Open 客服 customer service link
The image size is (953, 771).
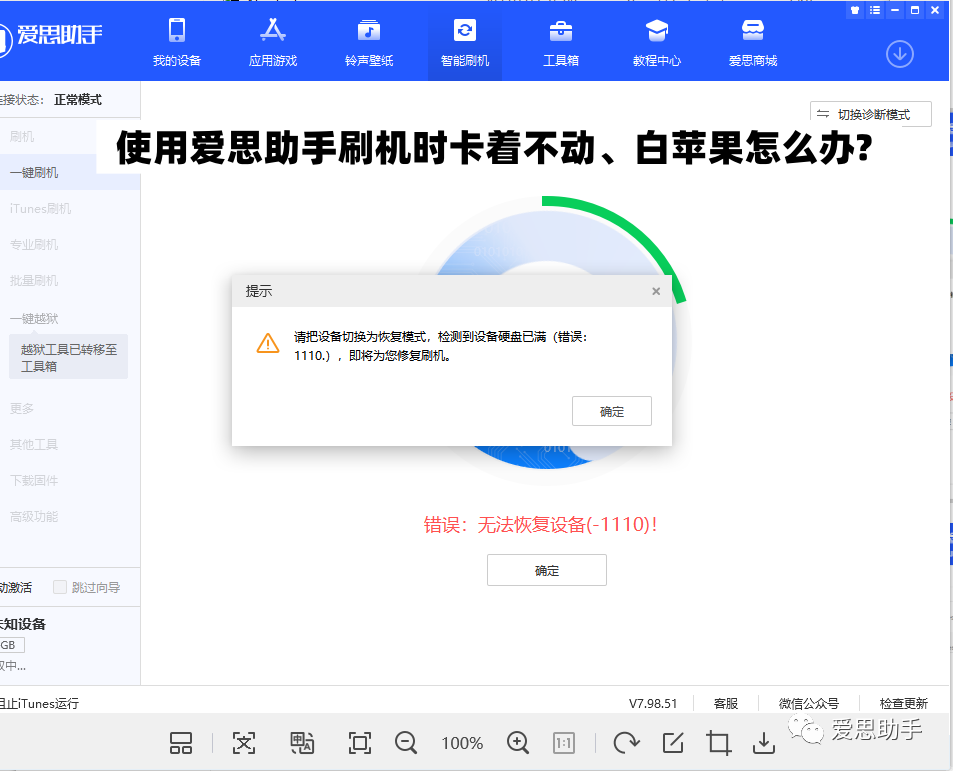click(x=726, y=704)
